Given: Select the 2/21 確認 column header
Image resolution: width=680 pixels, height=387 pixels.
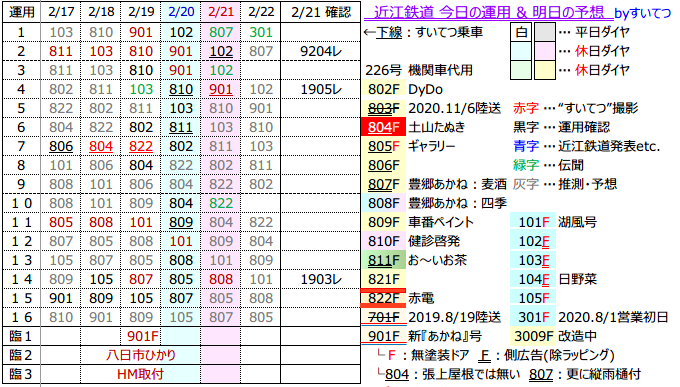Looking at the screenshot, I should tap(321, 12).
